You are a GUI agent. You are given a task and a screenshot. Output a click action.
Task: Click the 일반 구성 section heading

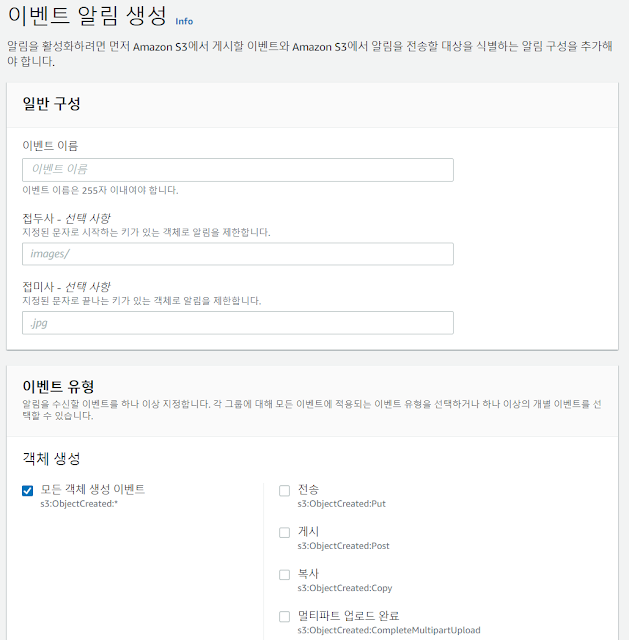click(51, 104)
